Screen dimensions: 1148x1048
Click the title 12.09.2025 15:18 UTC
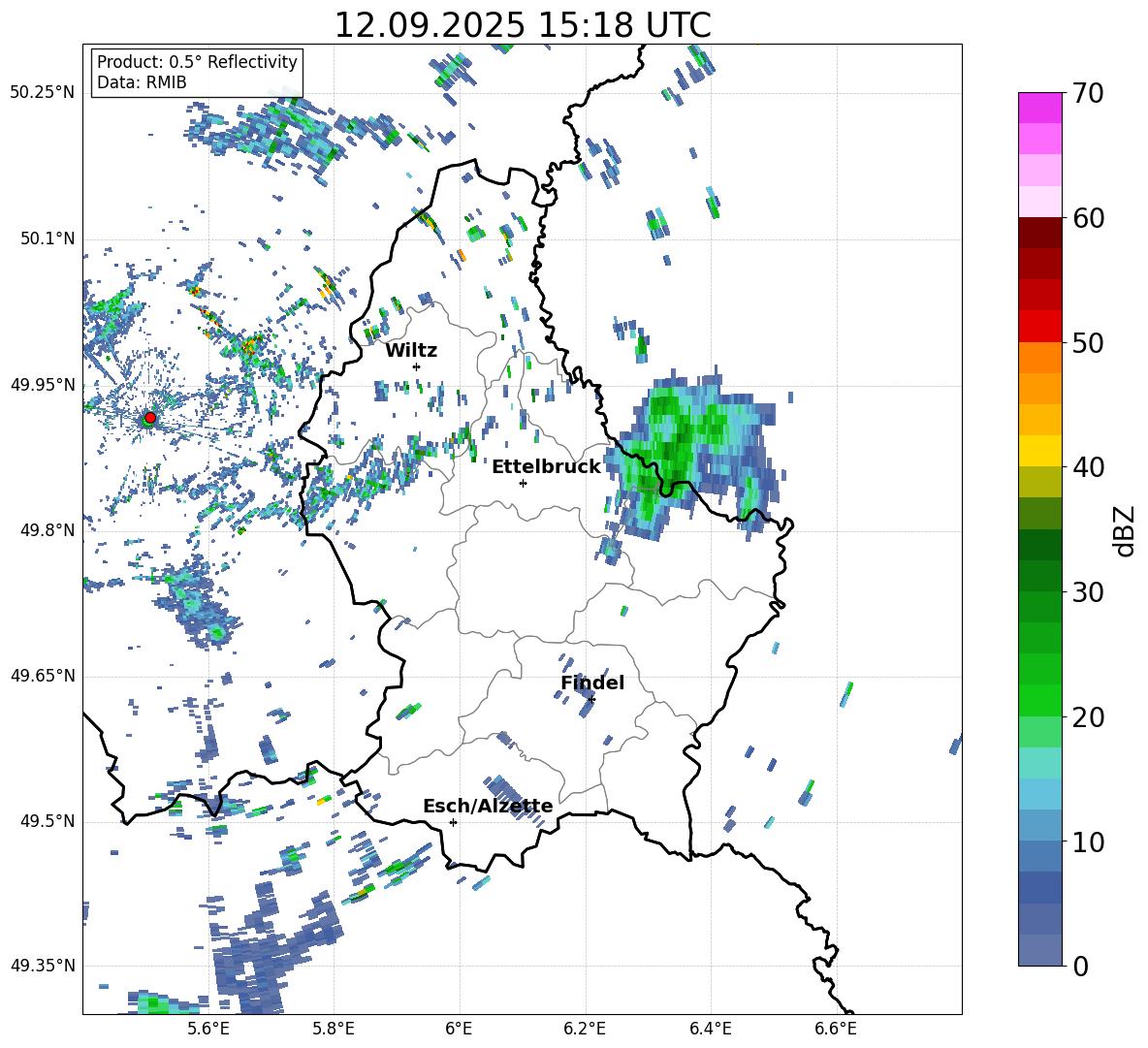click(523, 25)
